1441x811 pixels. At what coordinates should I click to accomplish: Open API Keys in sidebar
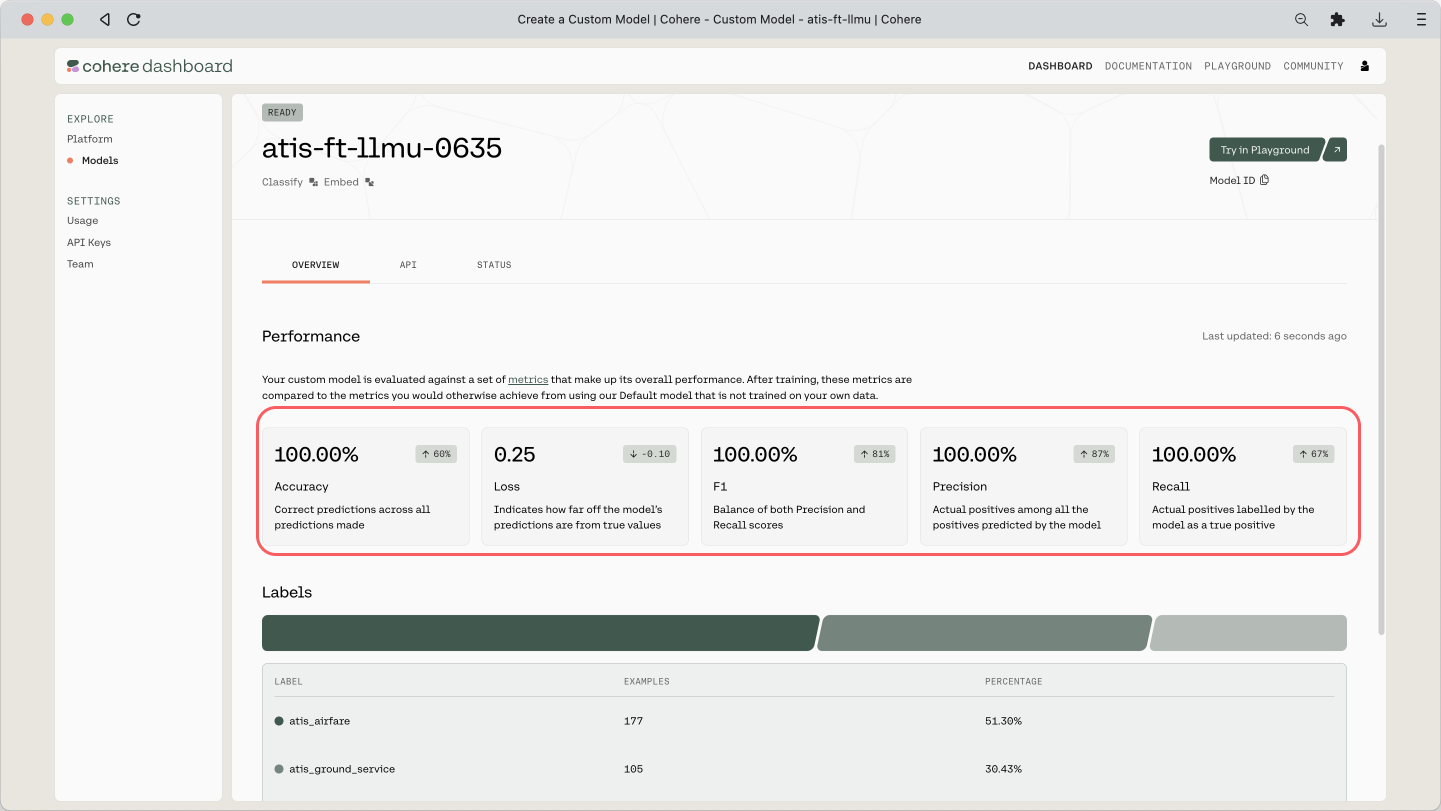(x=89, y=243)
